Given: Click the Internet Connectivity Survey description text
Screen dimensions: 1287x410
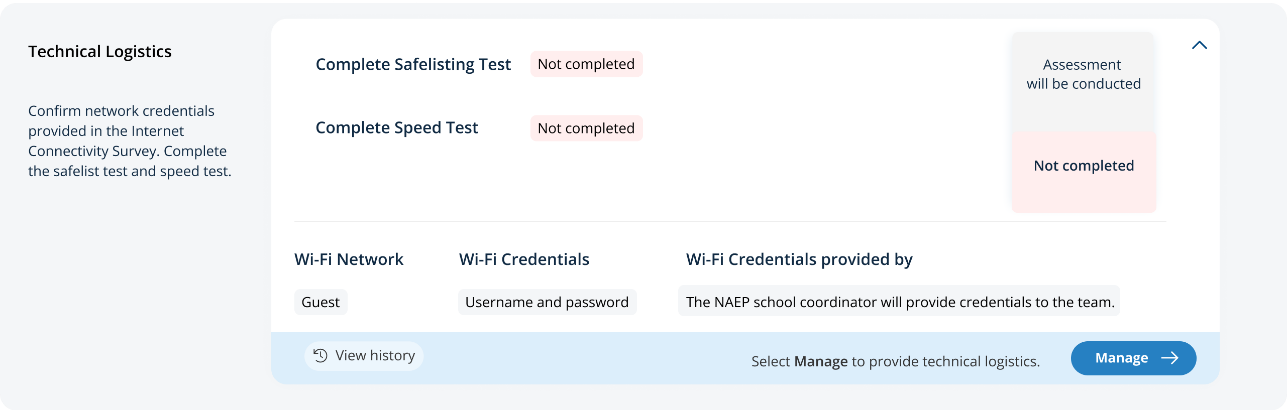Looking at the screenshot, I should 128,141.
